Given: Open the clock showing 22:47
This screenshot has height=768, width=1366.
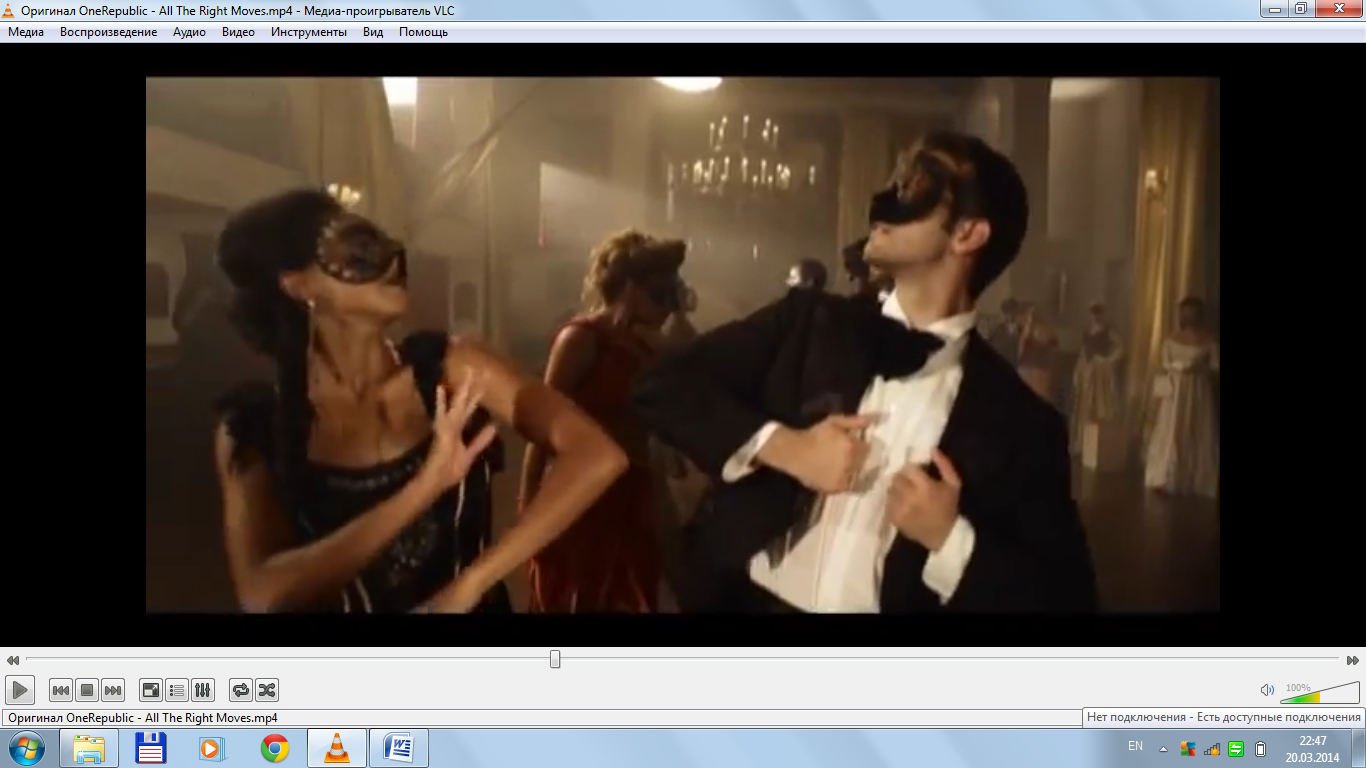Looking at the screenshot, I should coord(1312,749).
